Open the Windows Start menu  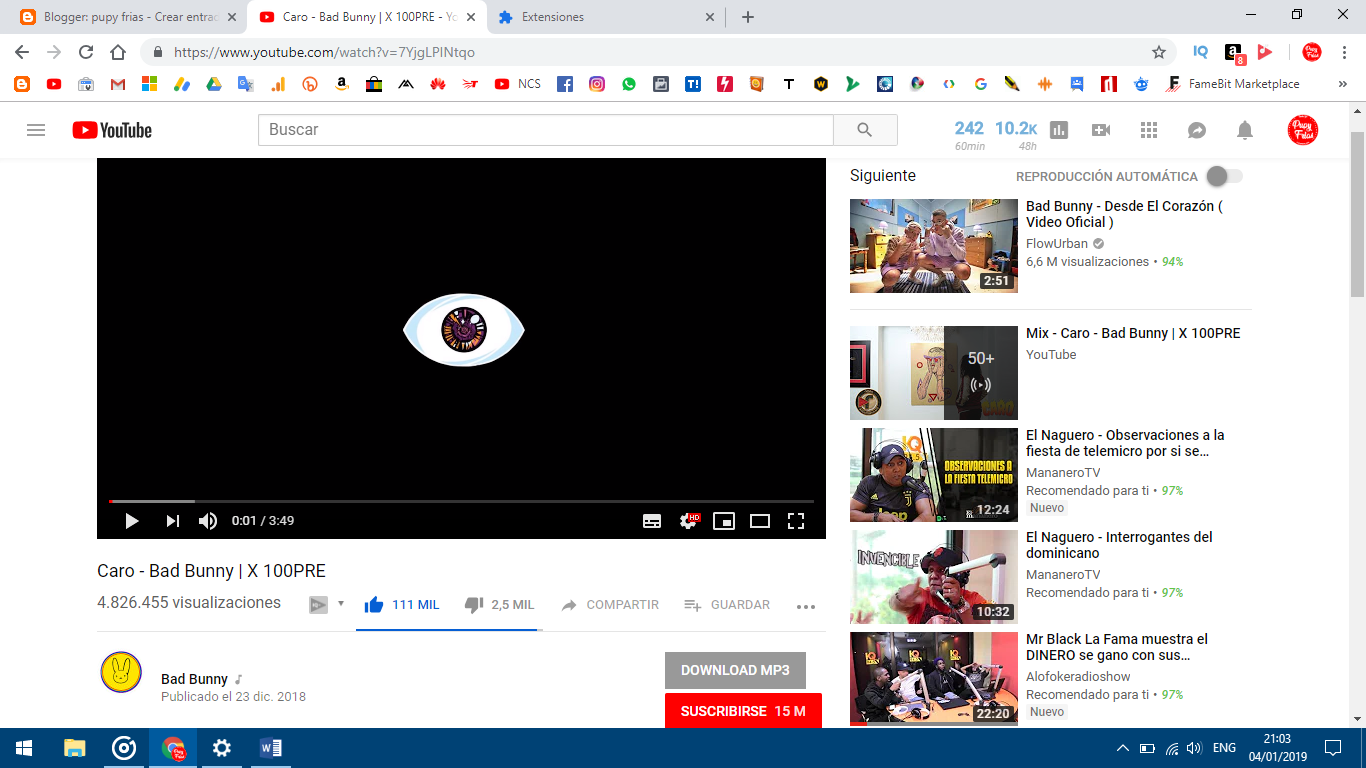point(24,748)
